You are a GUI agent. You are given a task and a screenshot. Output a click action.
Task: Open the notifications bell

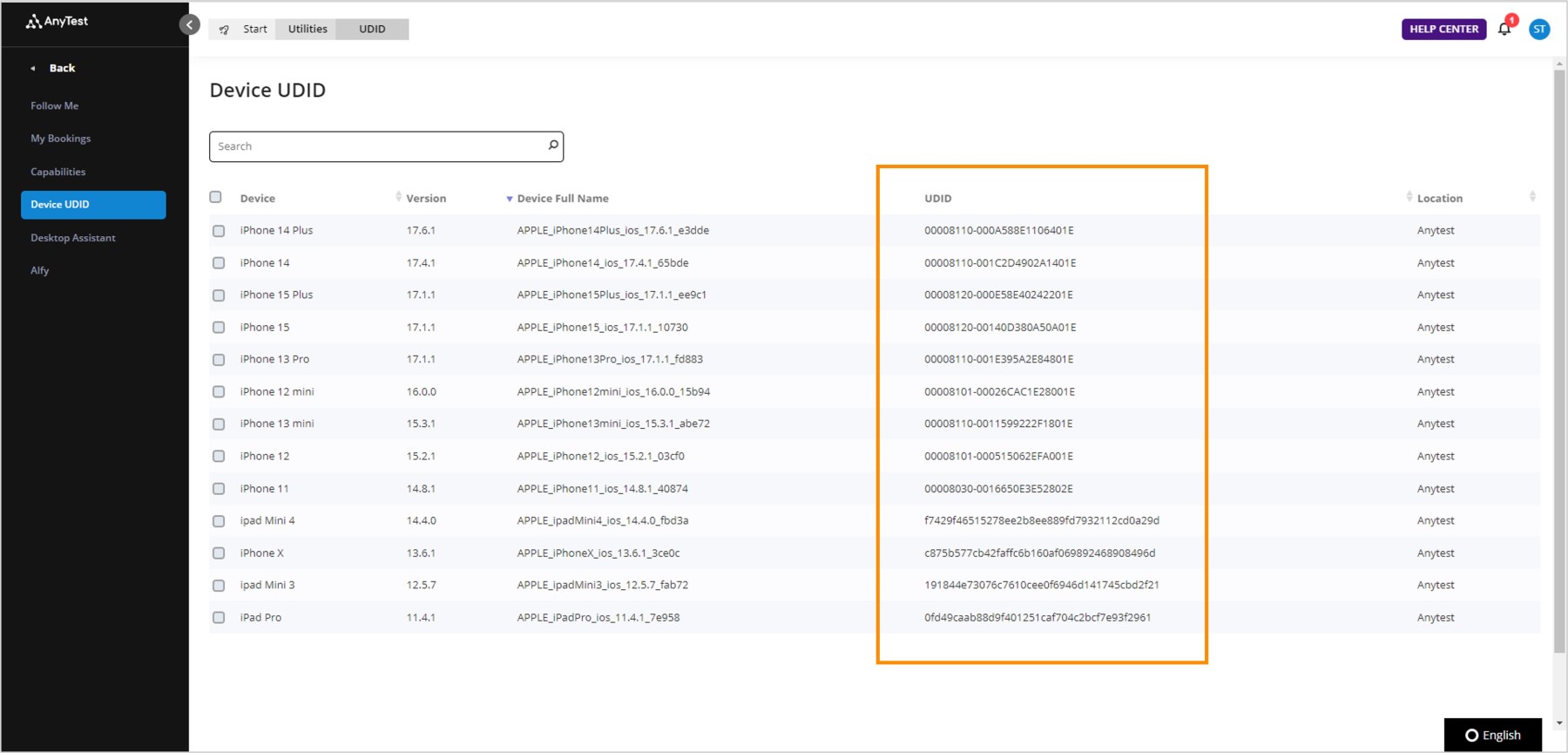[x=1504, y=29]
